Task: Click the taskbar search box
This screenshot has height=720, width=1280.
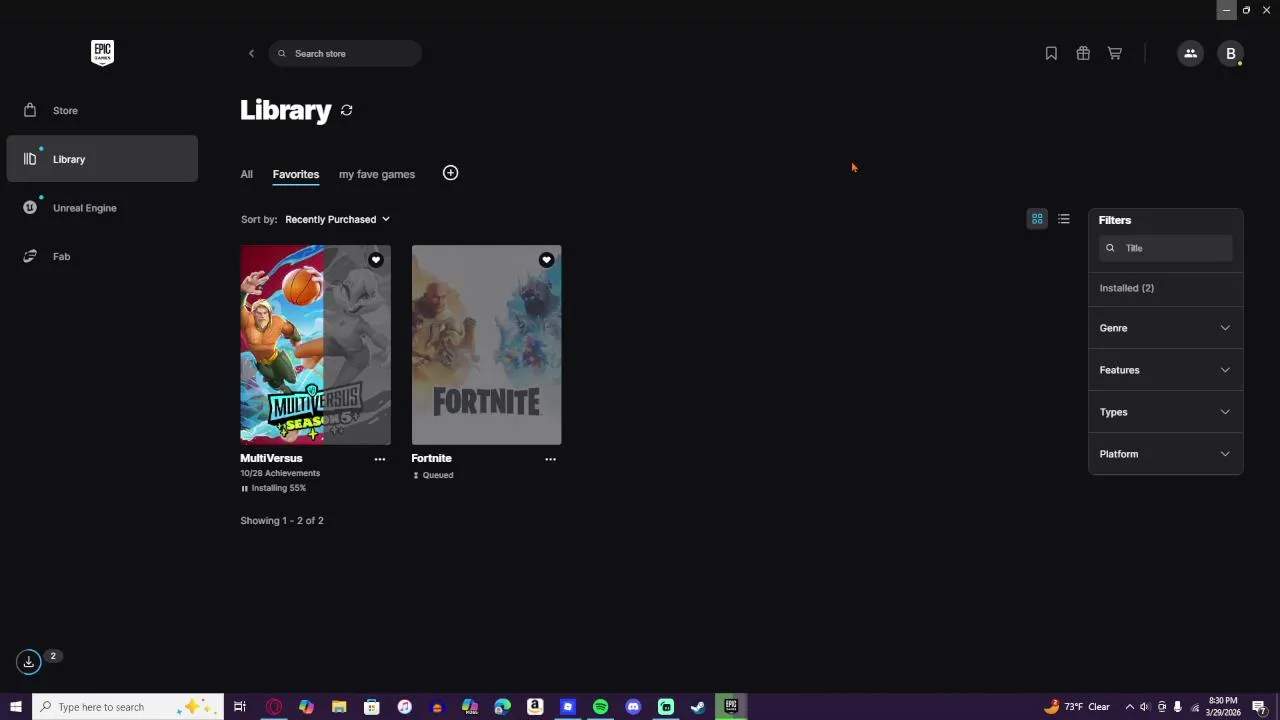Action: (128, 707)
